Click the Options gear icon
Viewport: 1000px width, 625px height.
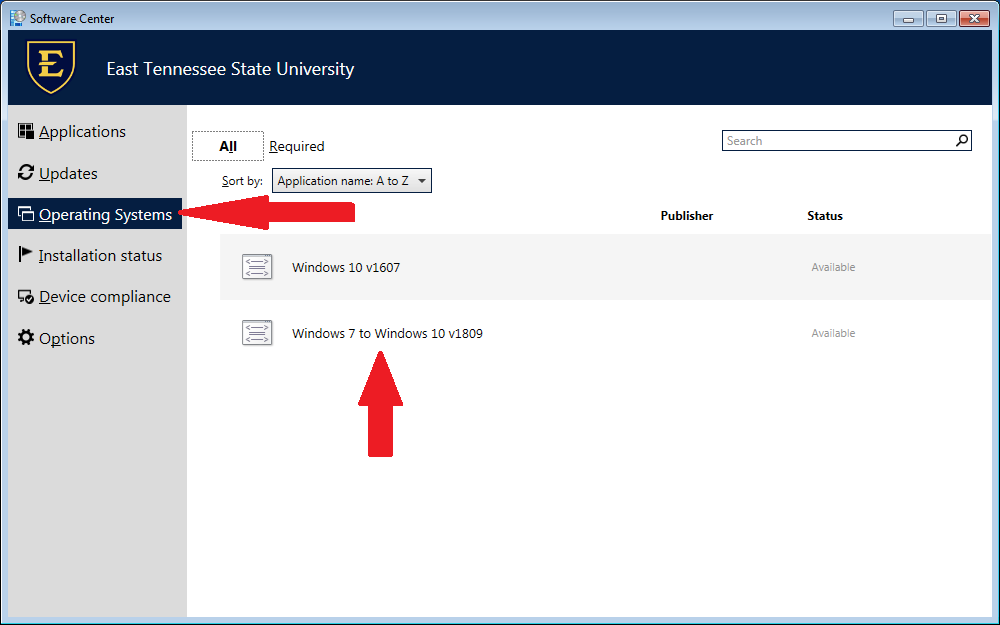(26, 338)
